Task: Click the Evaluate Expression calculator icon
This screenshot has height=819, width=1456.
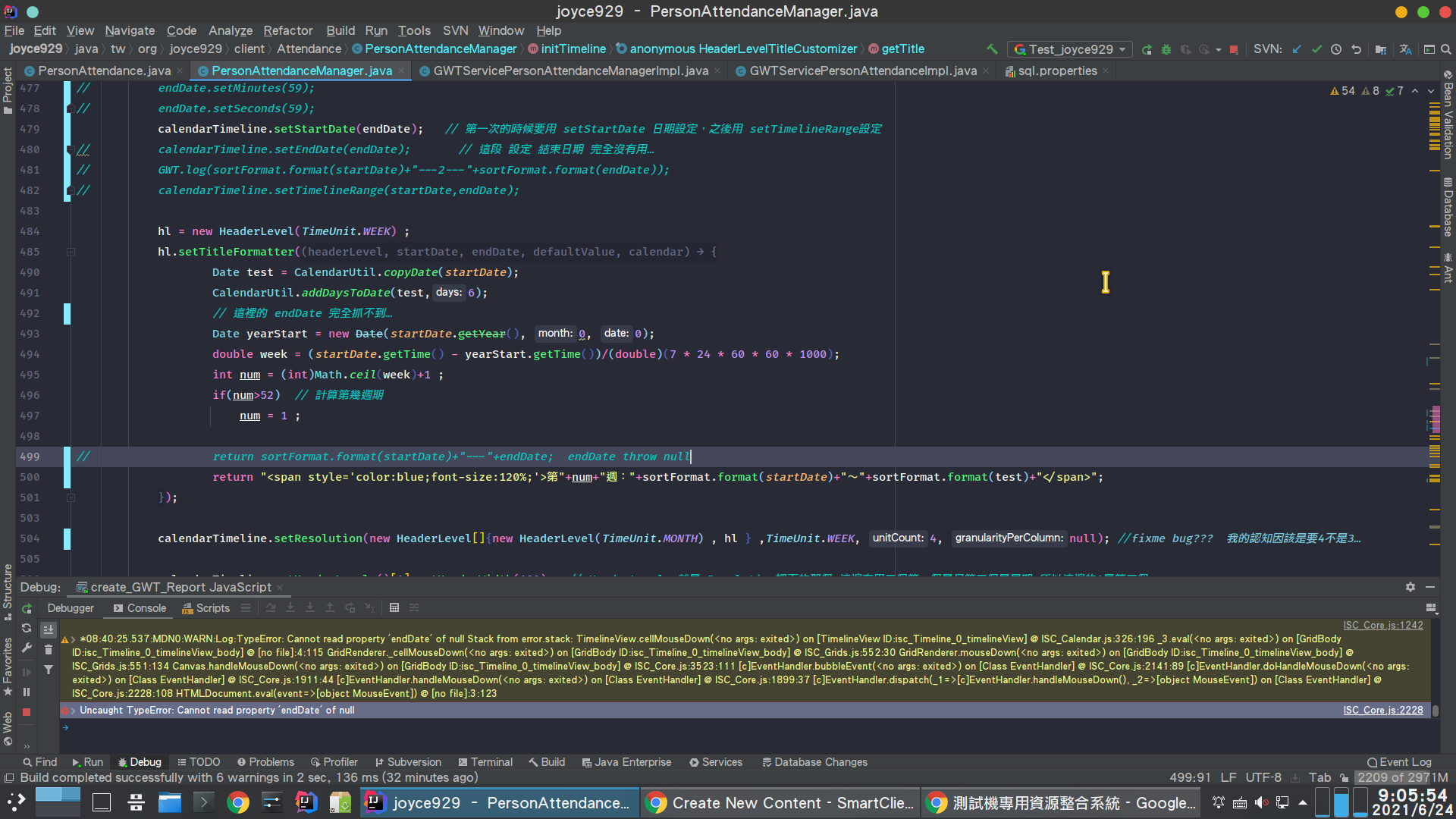Action: coord(394,608)
